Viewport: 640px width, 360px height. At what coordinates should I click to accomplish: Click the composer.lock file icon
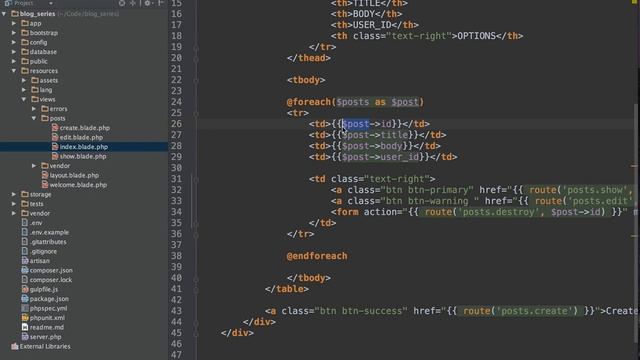(25, 280)
